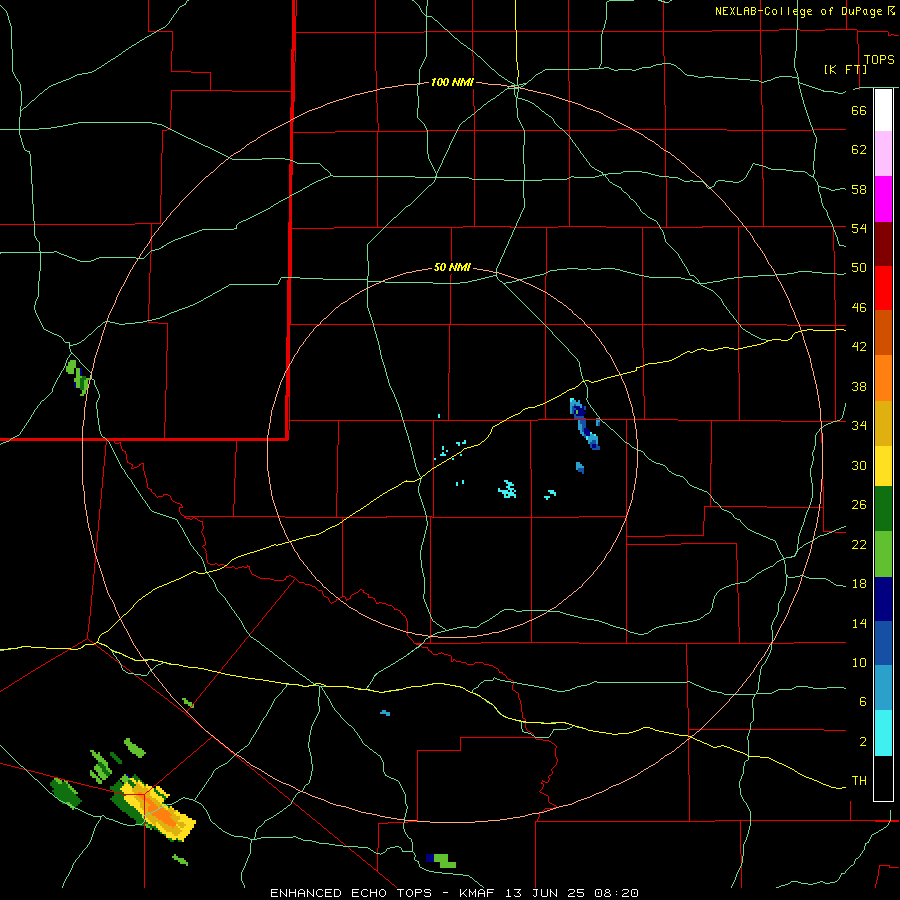Click the 26 legend value

coord(859,505)
